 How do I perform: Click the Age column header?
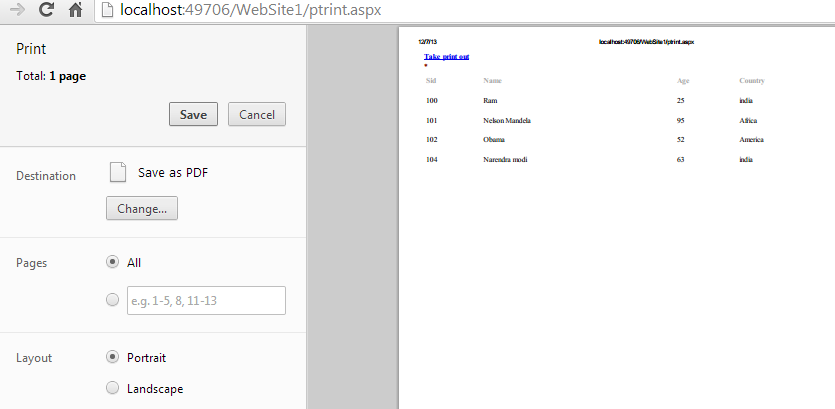point(683,80)
